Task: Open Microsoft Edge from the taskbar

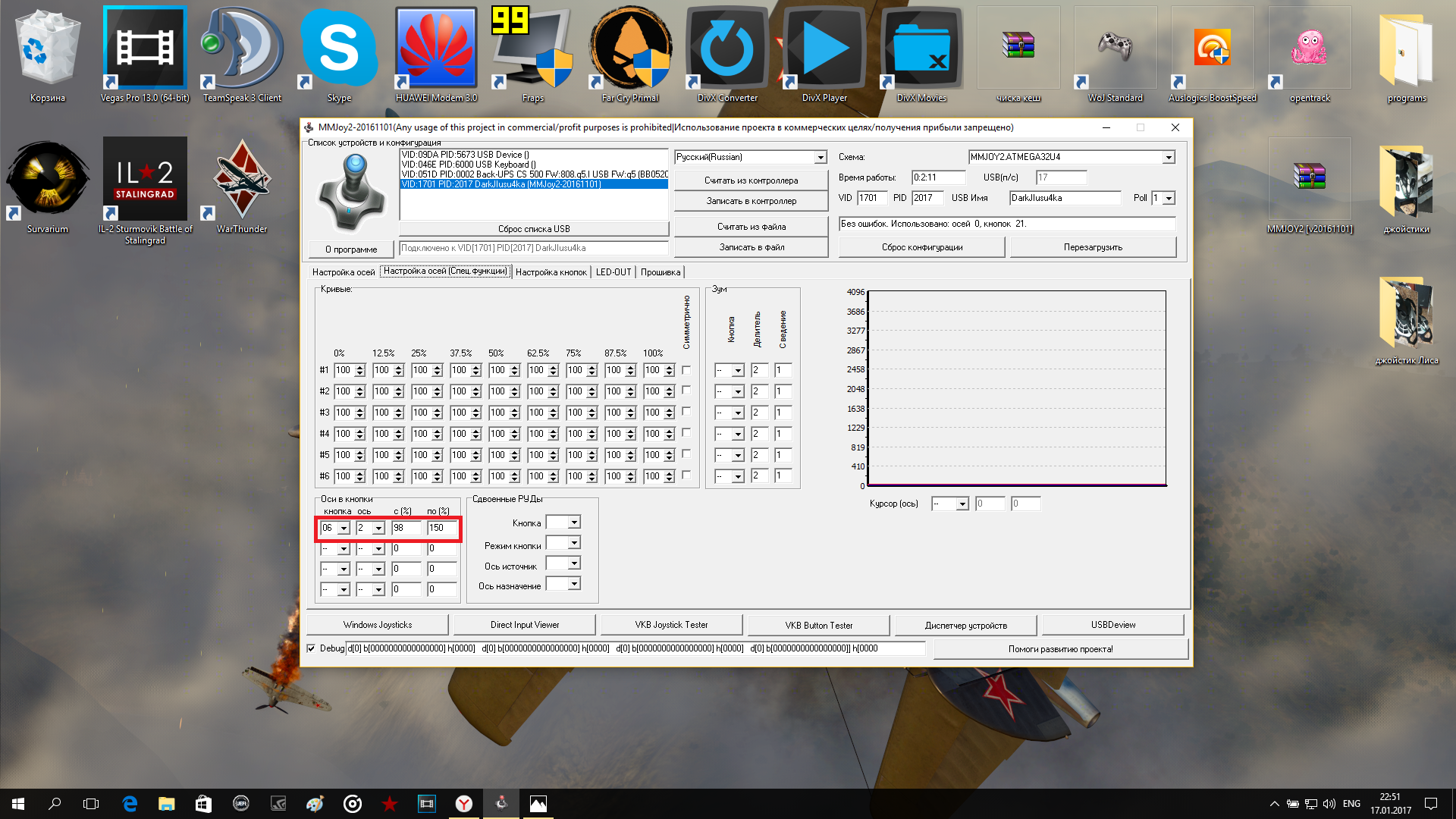Action: [x=130, y=804]
